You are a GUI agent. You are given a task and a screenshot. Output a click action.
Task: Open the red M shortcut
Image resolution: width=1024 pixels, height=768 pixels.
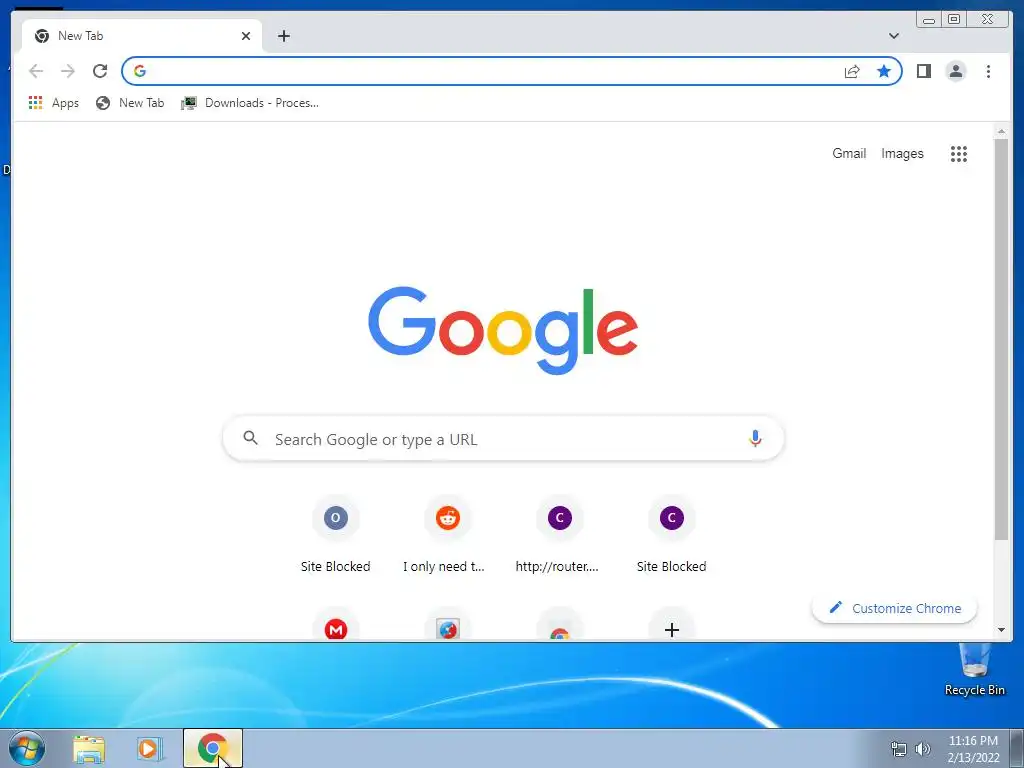(336, 628)
